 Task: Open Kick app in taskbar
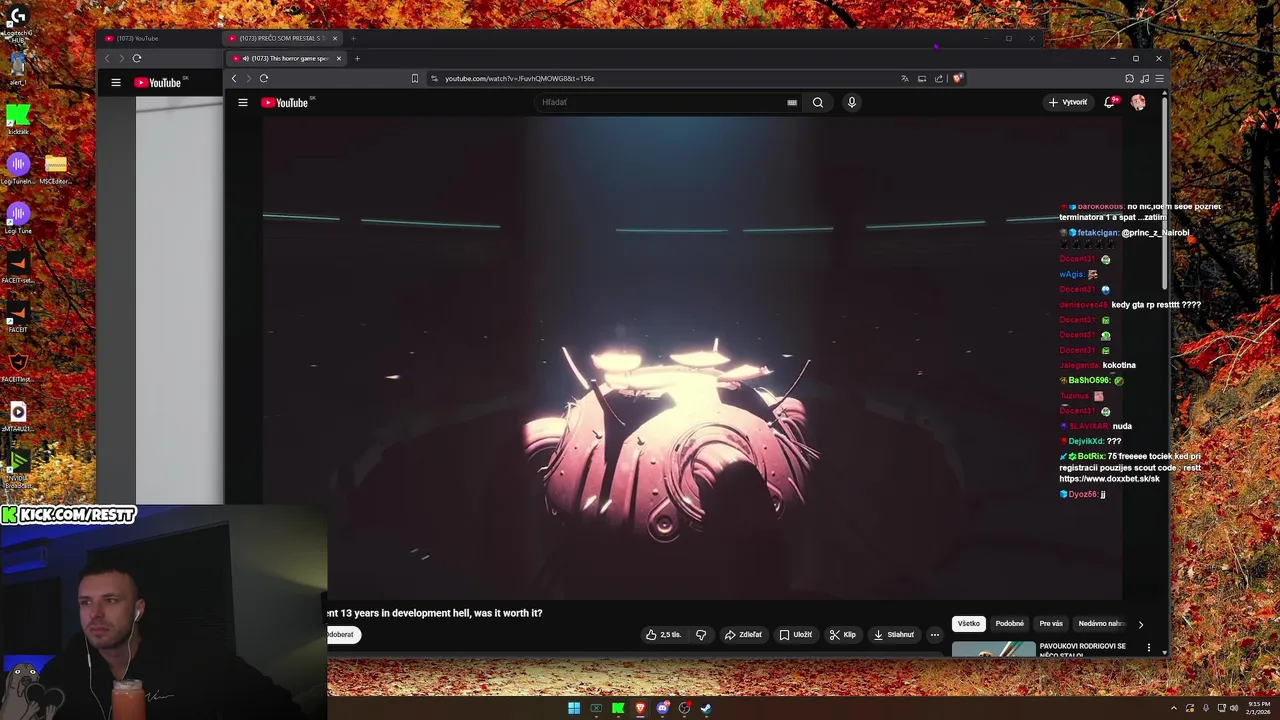coord(618,708)
